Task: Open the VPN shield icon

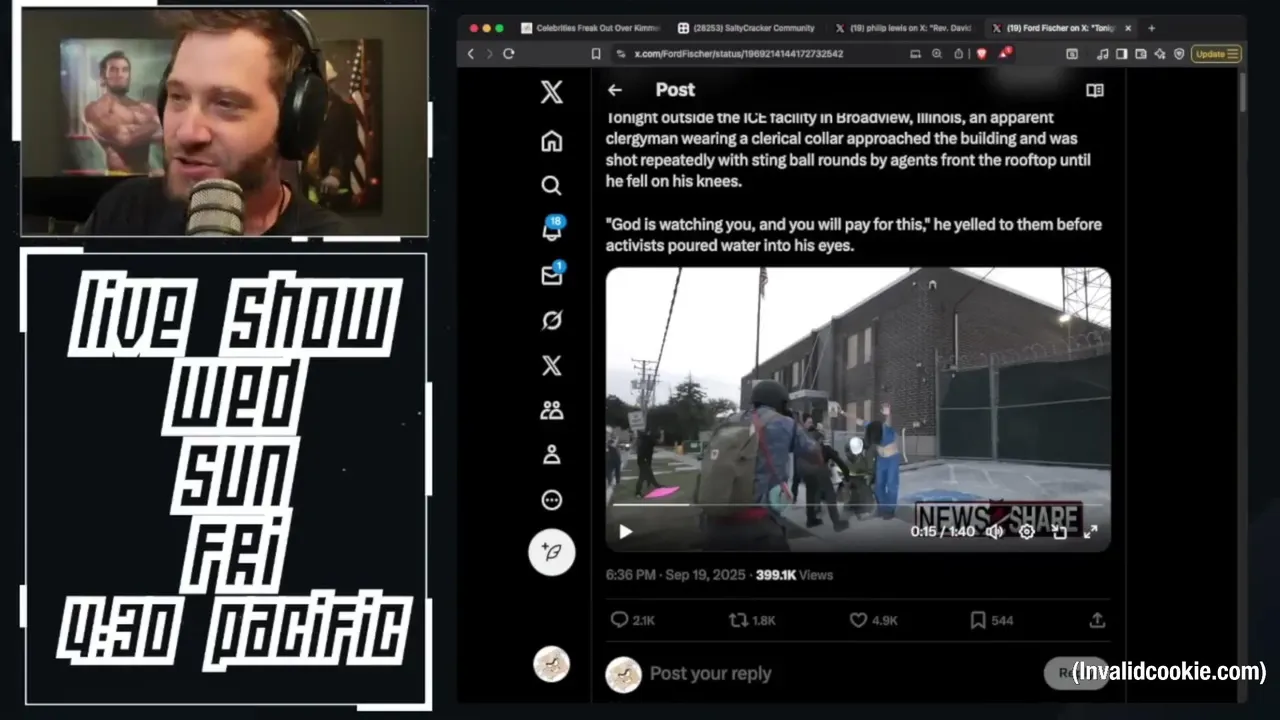Action: [1179, 54]
